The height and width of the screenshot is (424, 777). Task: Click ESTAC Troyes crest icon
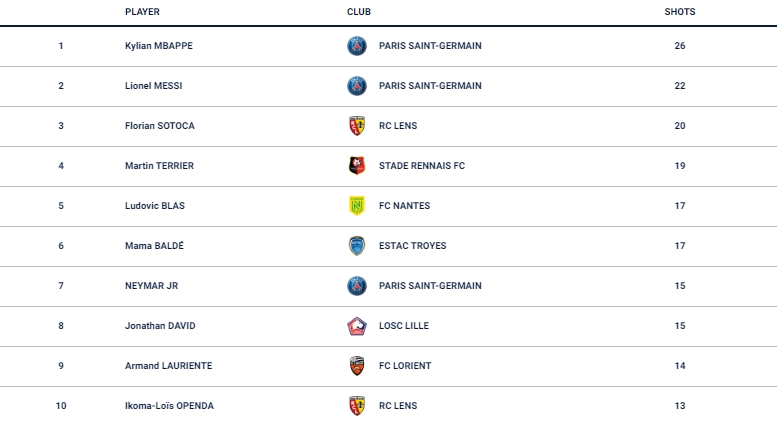point(357,246)
